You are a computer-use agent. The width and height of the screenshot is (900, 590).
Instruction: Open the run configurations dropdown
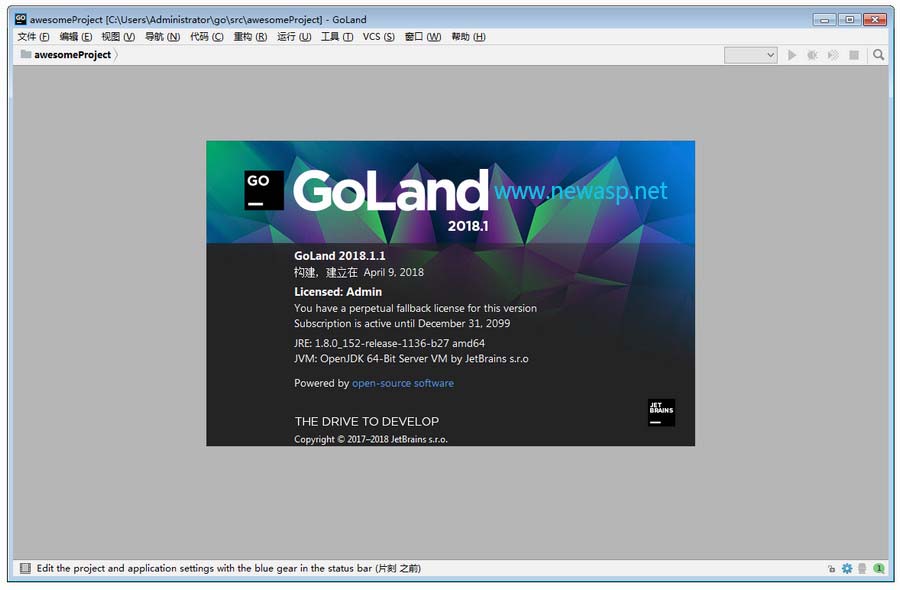coord(750,55)
